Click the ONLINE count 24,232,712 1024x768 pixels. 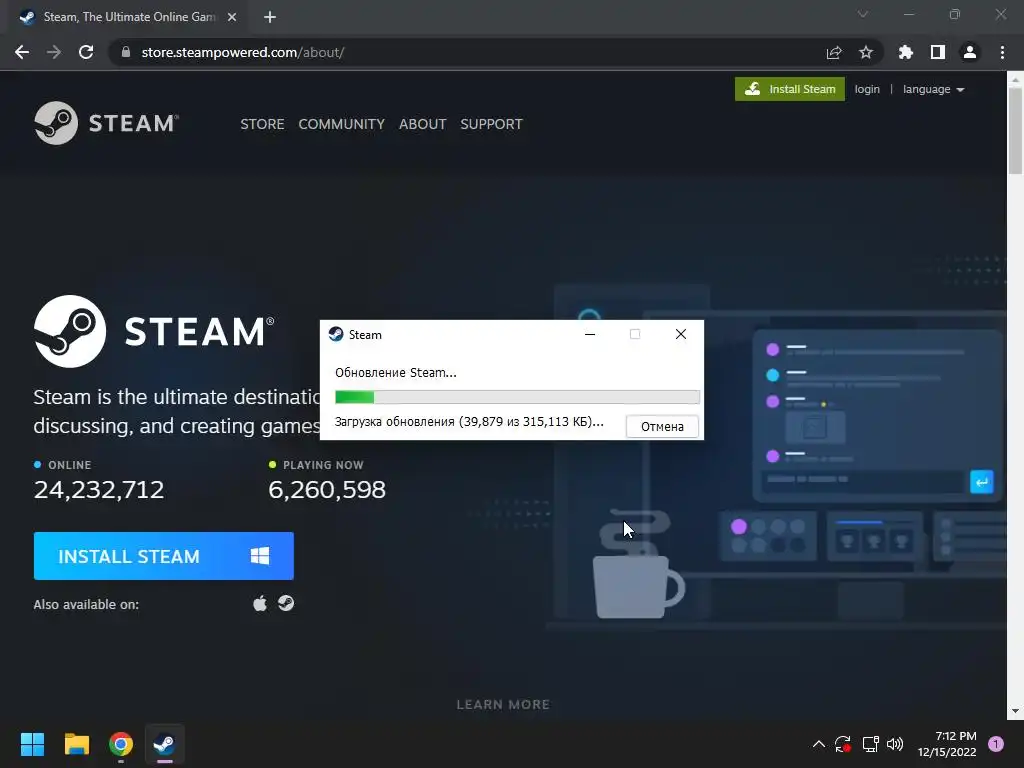(99, 490)
